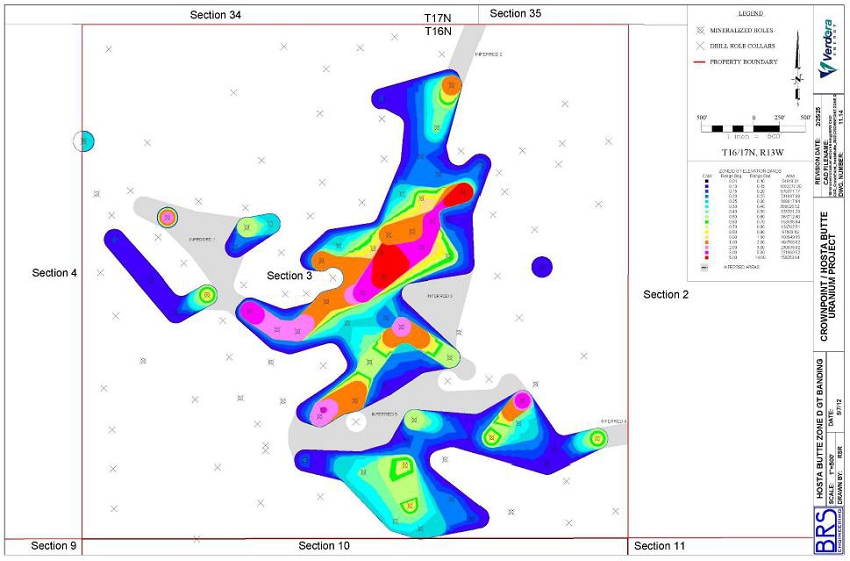
Task: Click the Mineralized Holes legend symbol
Action: coord(700,30)
